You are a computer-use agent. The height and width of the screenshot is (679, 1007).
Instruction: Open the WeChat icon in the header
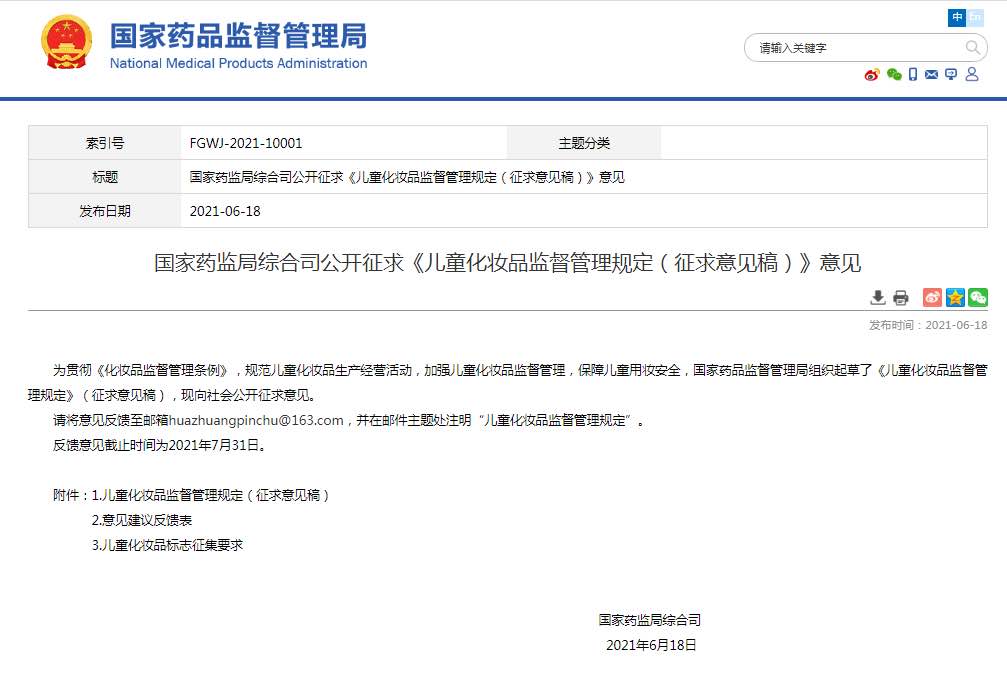[x=894, y=74]
